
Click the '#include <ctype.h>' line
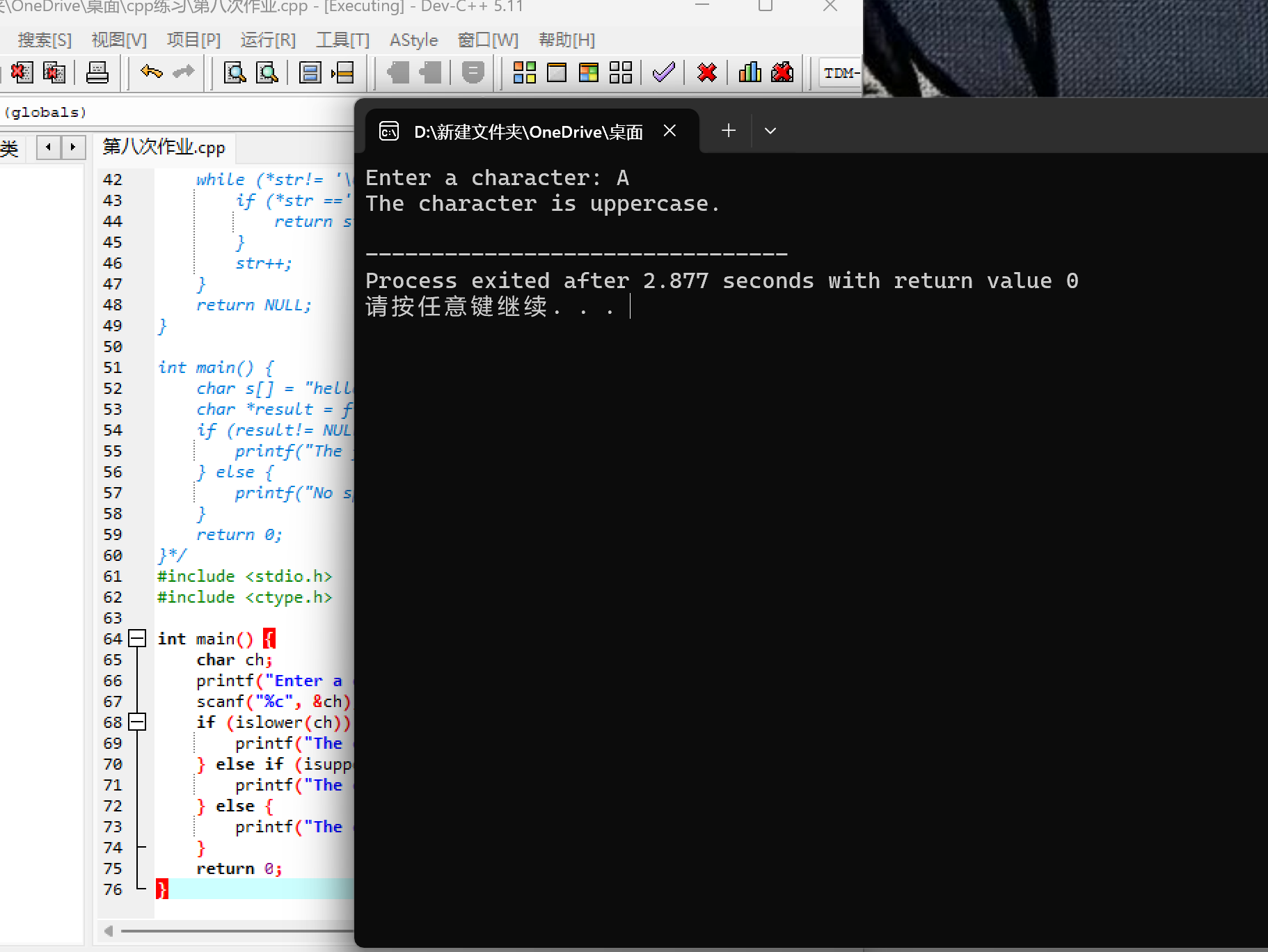point(245,597)
